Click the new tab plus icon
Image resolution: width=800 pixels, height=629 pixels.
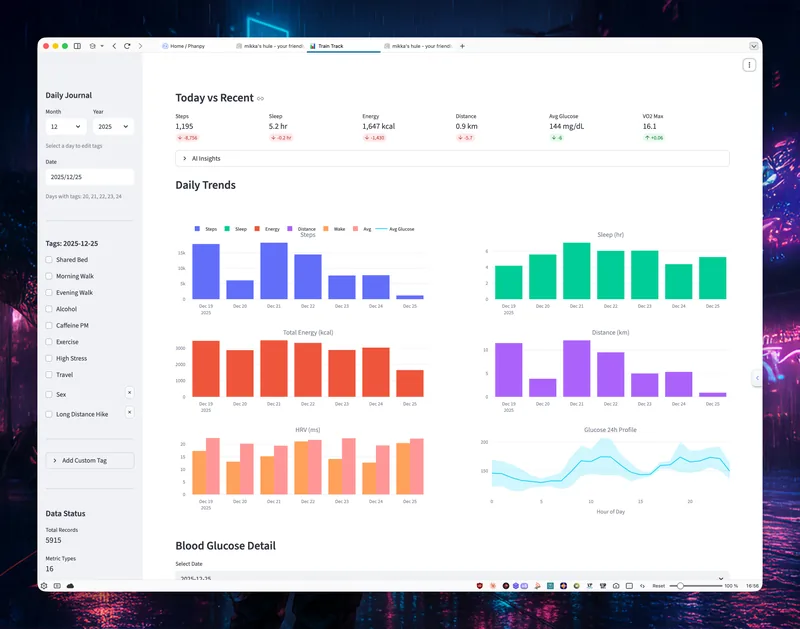[x=462, y=46]
